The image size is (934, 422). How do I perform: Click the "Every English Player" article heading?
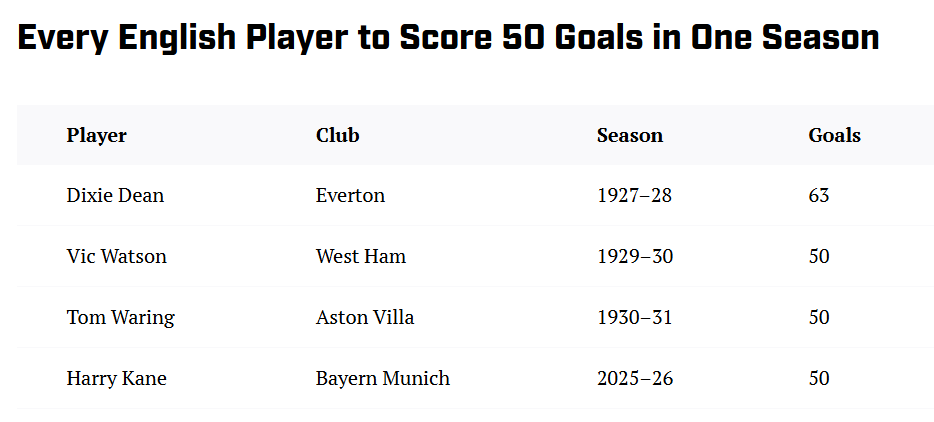coord(448,39)
